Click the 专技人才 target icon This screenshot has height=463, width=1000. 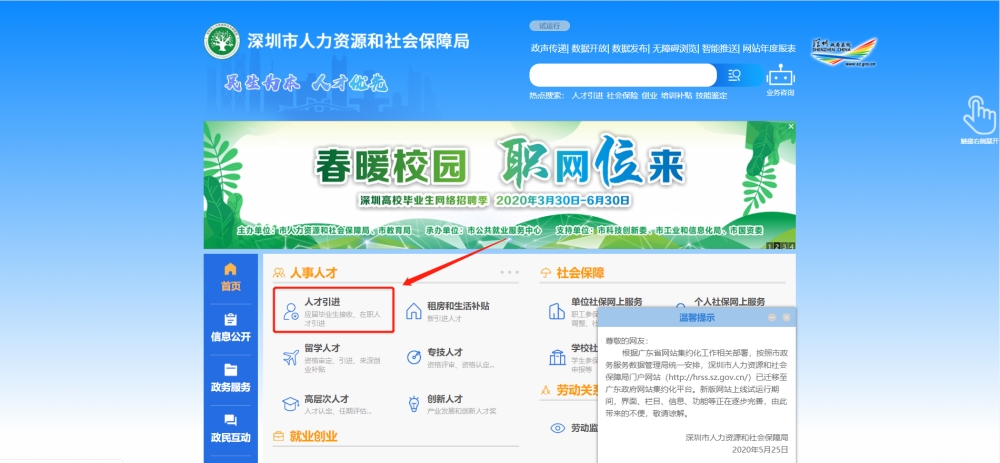pos(414,358)
